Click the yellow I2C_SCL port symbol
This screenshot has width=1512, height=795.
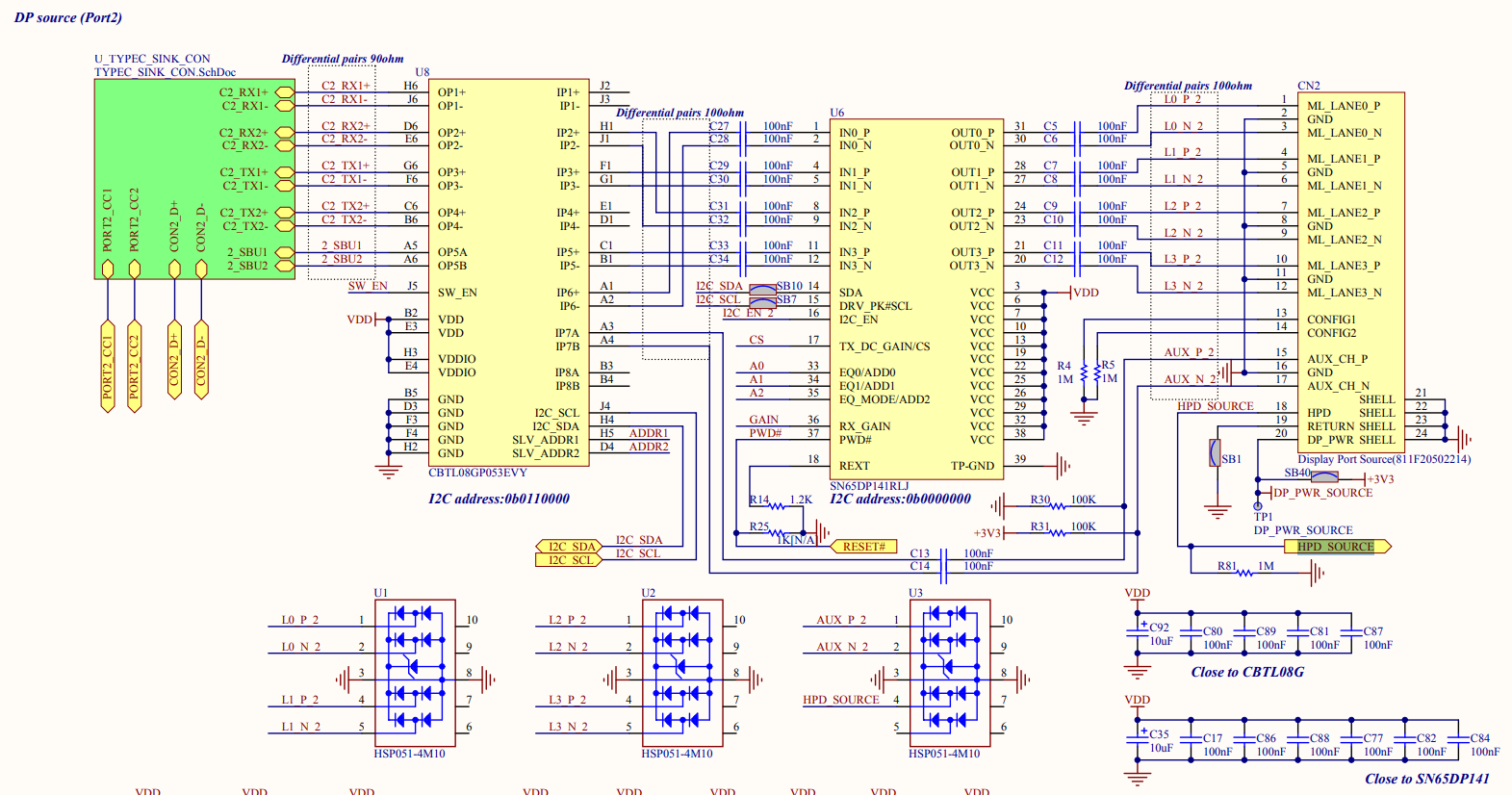coord(570,560)
